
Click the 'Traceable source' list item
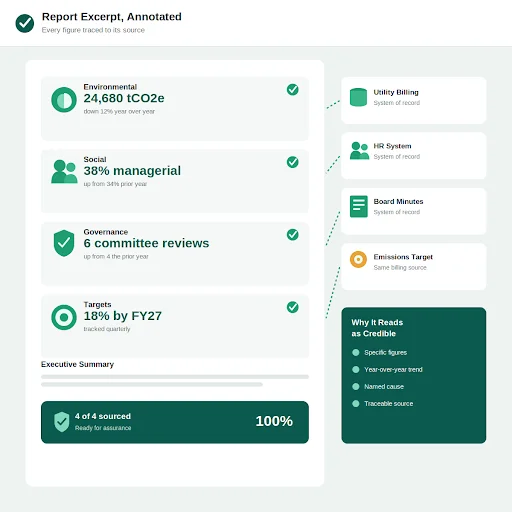tap(389, 404)
